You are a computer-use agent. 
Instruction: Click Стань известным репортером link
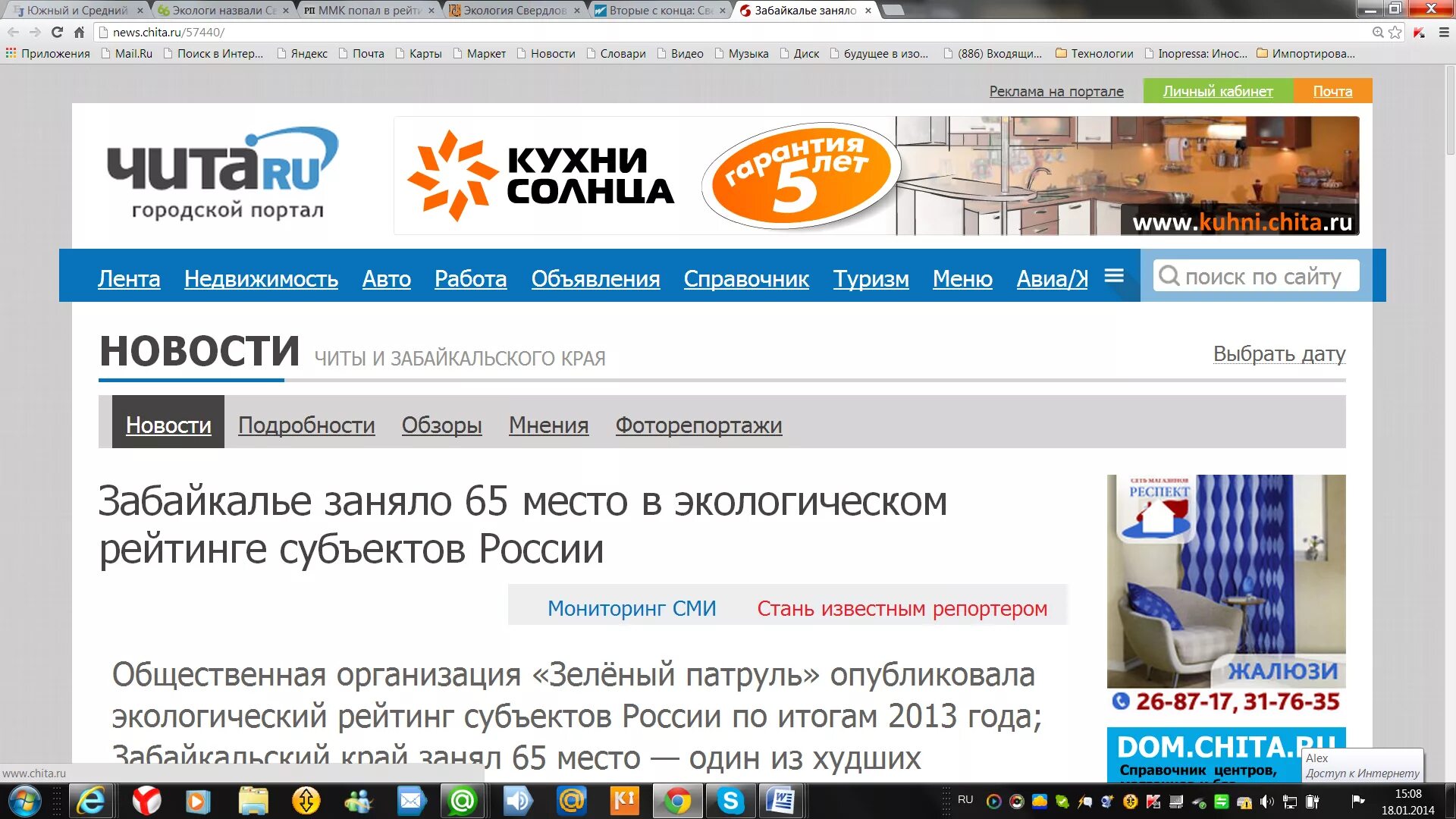point(902,608)
